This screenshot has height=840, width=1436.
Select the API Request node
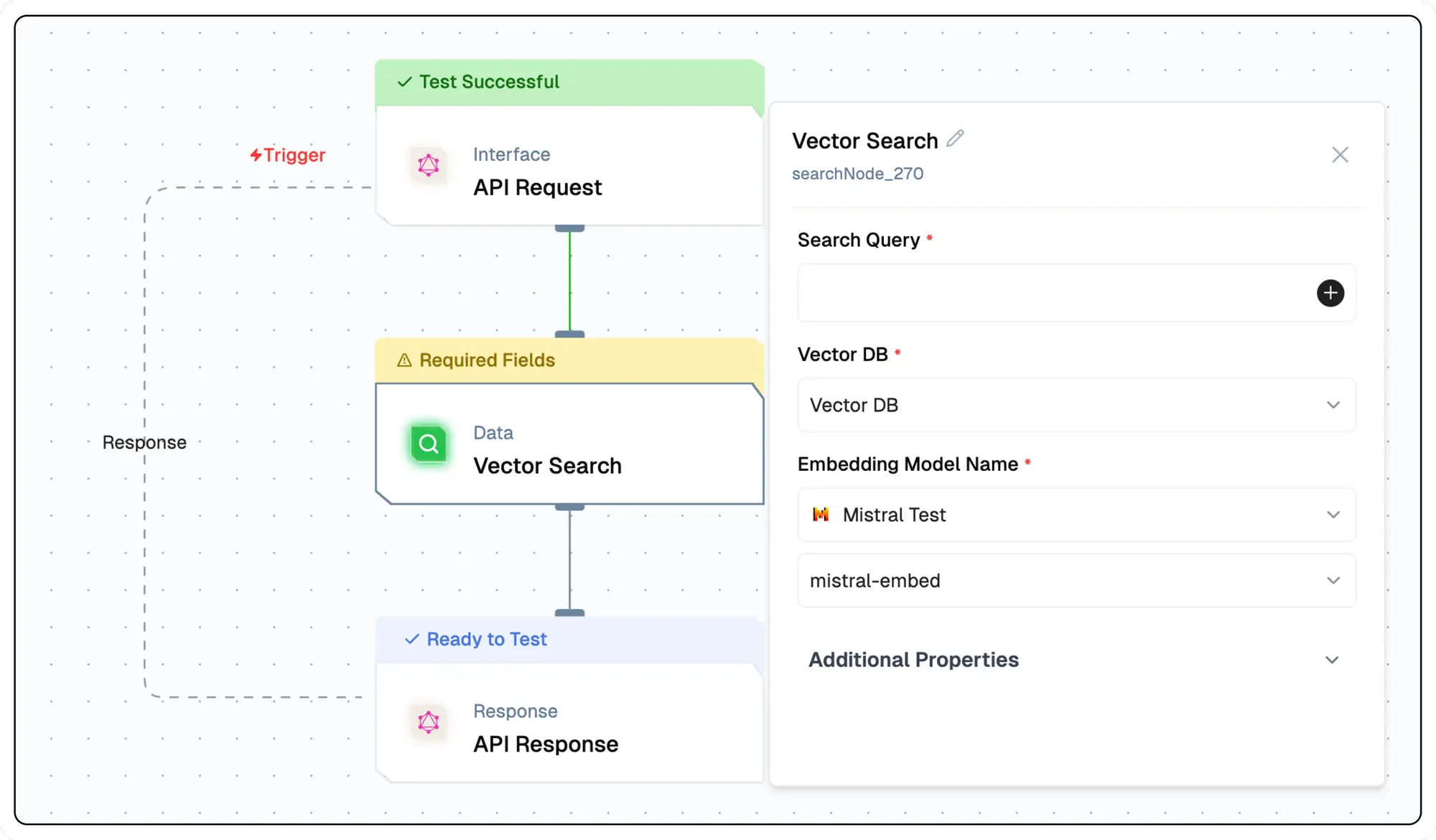pyautogui.click(x=569, y=166)
